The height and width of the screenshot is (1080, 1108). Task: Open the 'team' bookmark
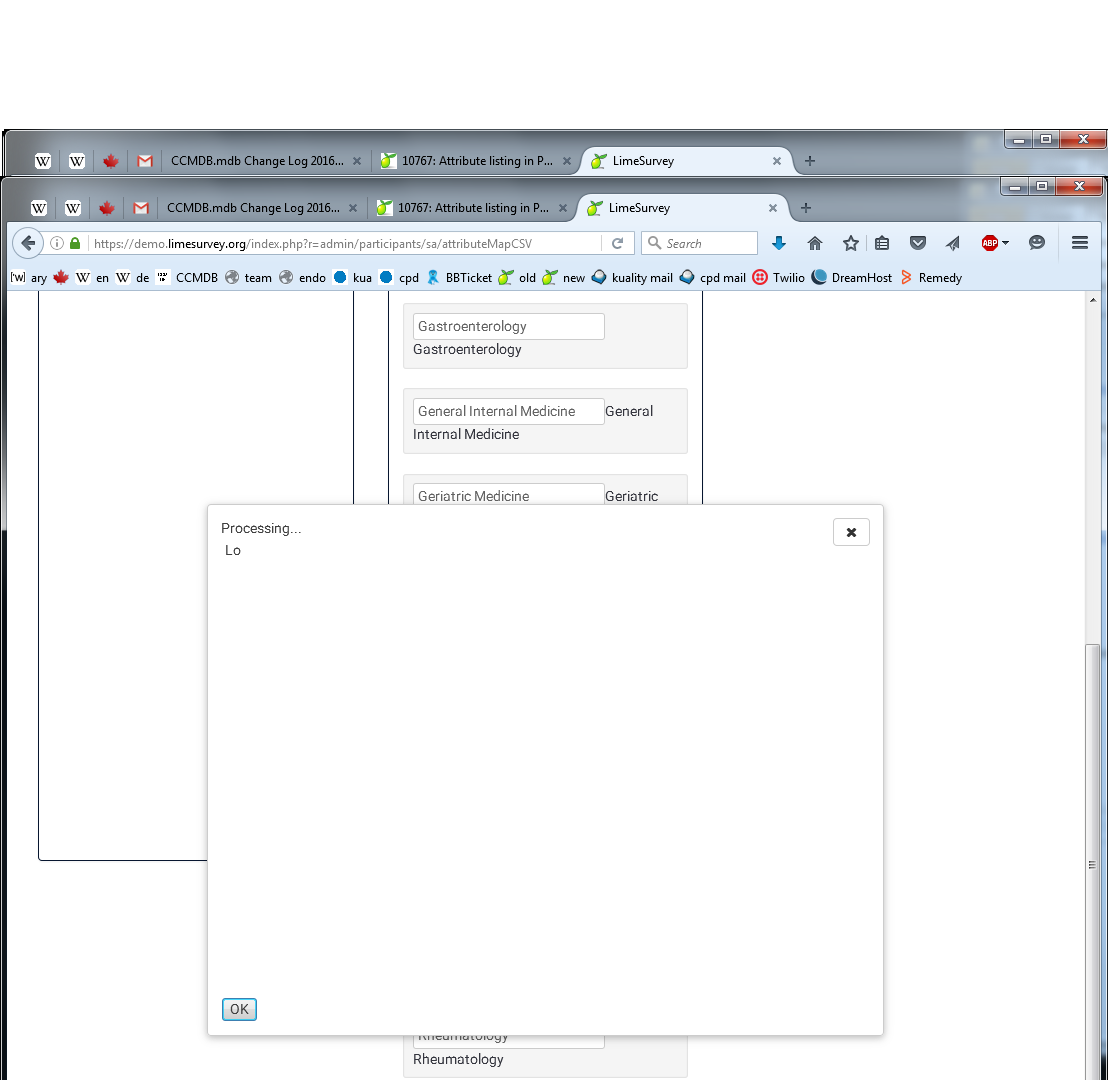249,278
